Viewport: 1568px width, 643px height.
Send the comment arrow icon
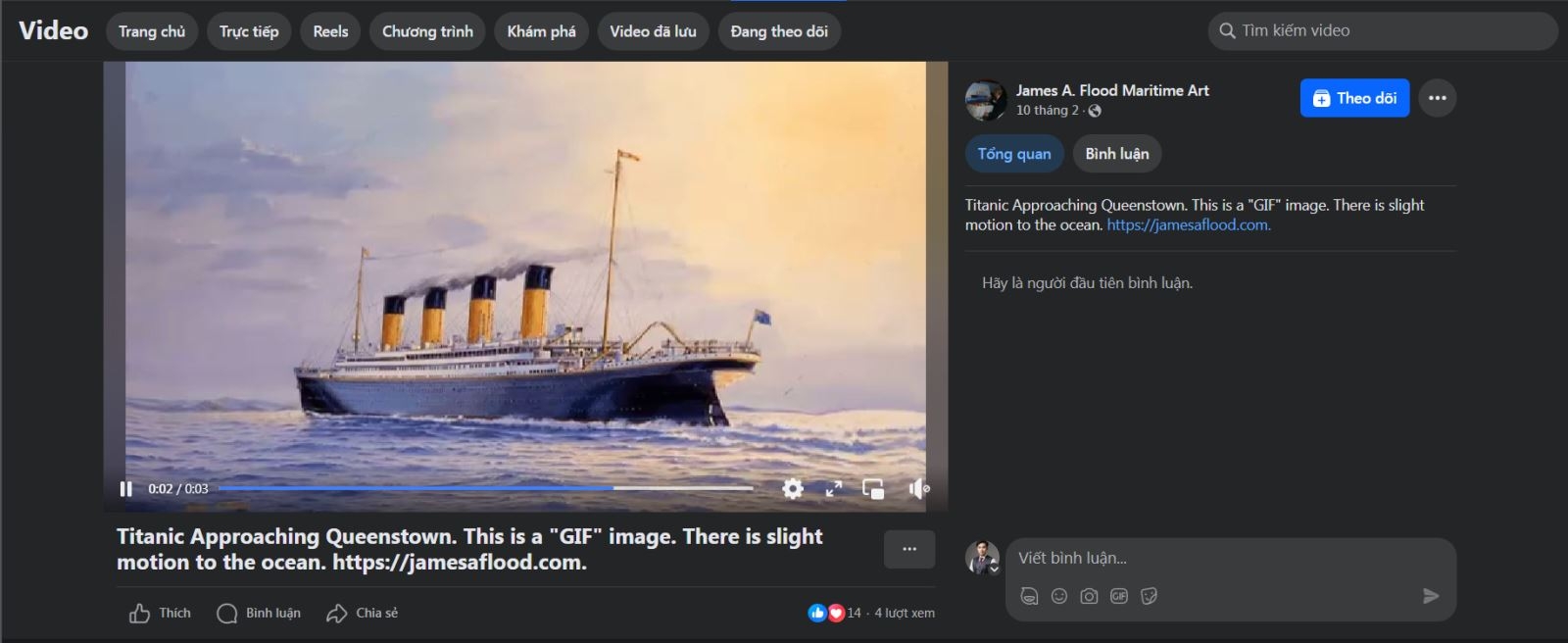[1431, 596]
